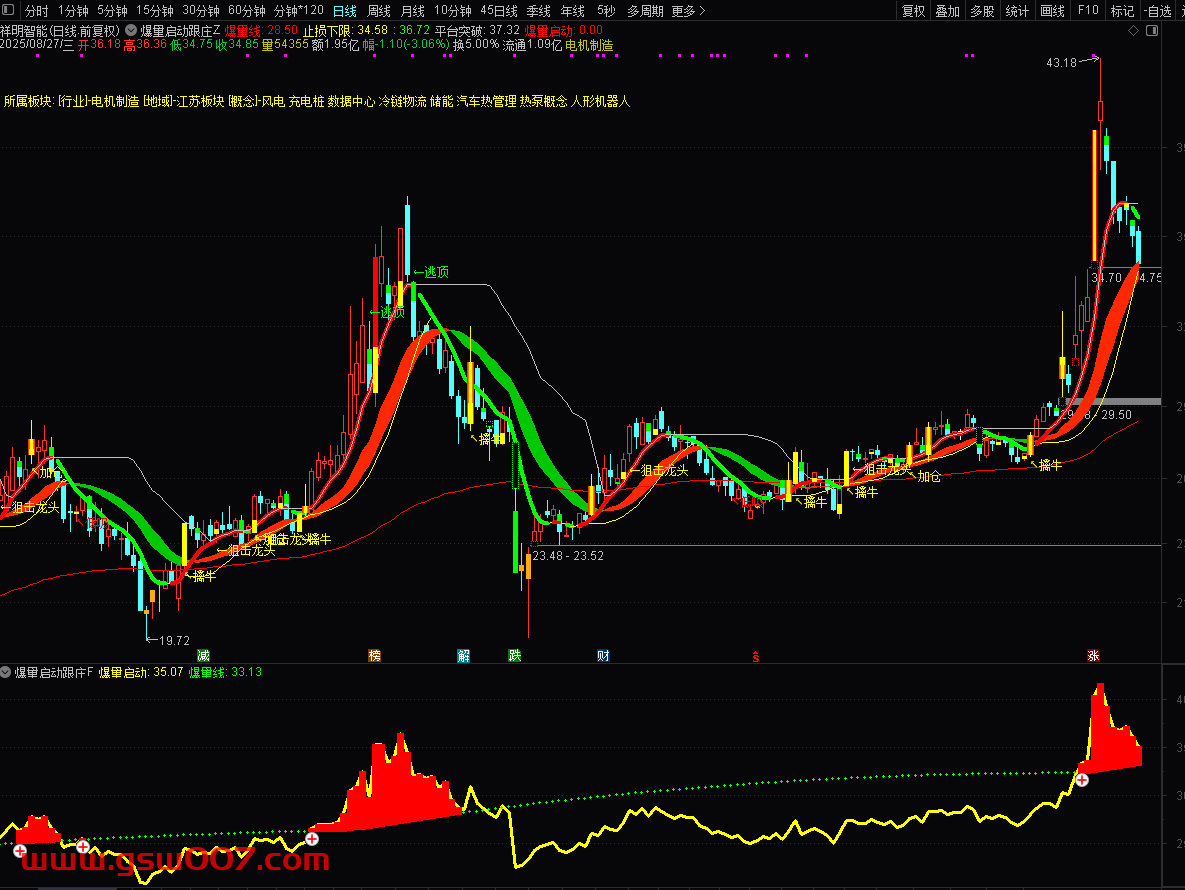The width and height of the screenshot is (1185, 890).
Task: Click the 江苏板块 region tag
Action: 200,101
